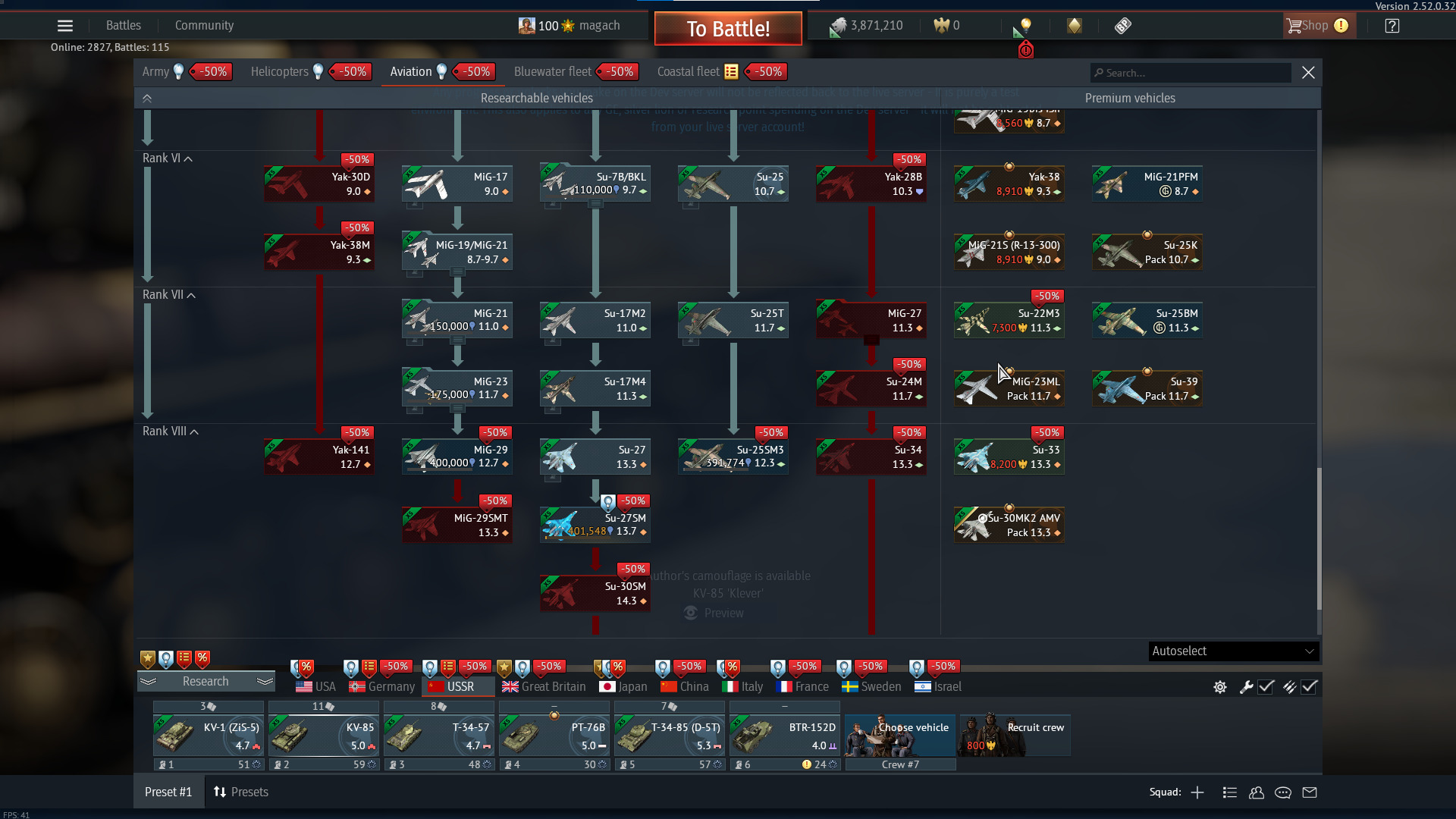Image resolution: width=1456 pixels, height=819 pixels.
Task: Switch to the Helicopters tab
Action: pyautogui.click(x=279, y=72)
